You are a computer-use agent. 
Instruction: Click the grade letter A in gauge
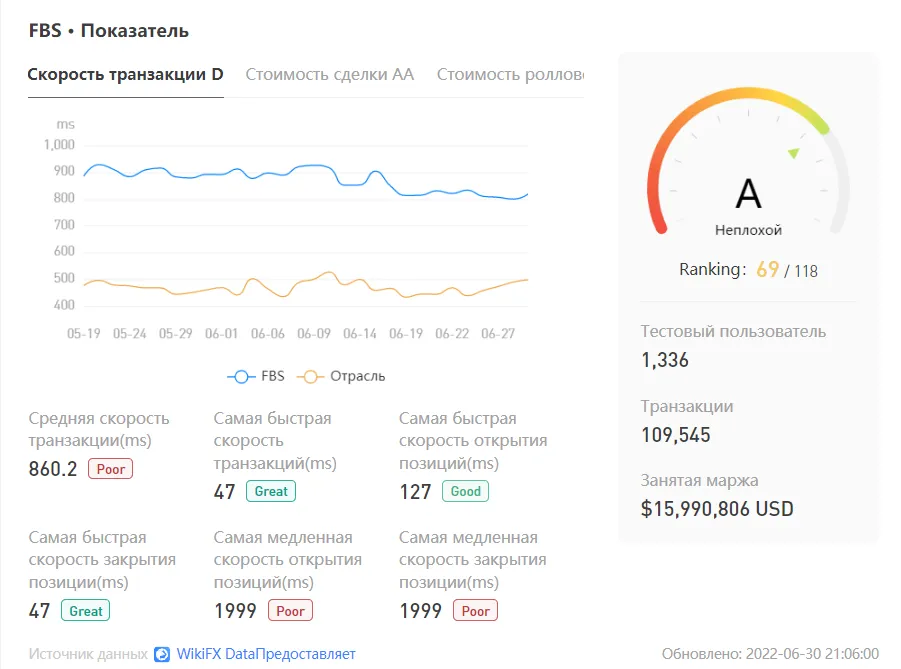pyautogui.click(x=748, y=194)
